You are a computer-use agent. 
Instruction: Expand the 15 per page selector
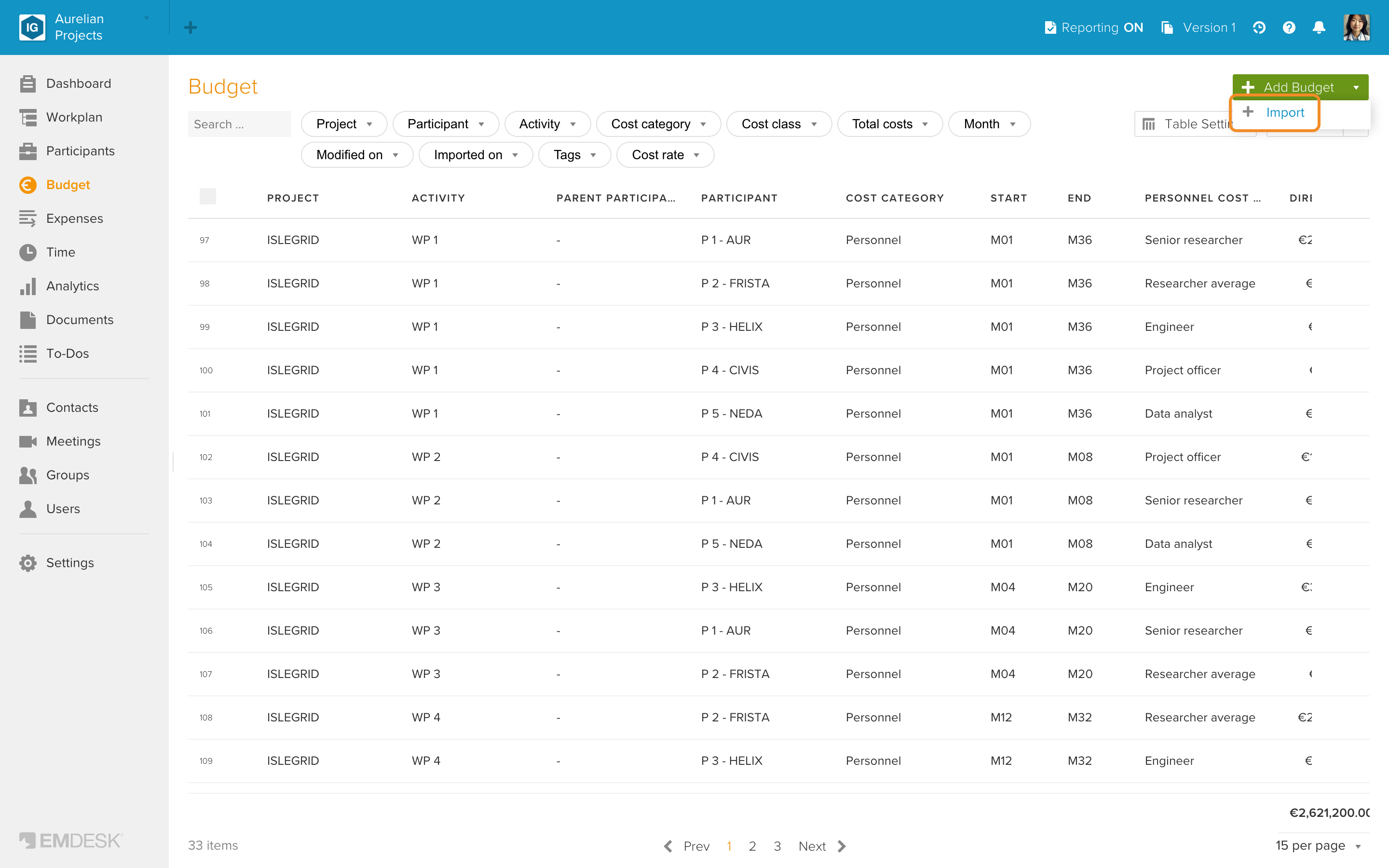click(1319, 845)
